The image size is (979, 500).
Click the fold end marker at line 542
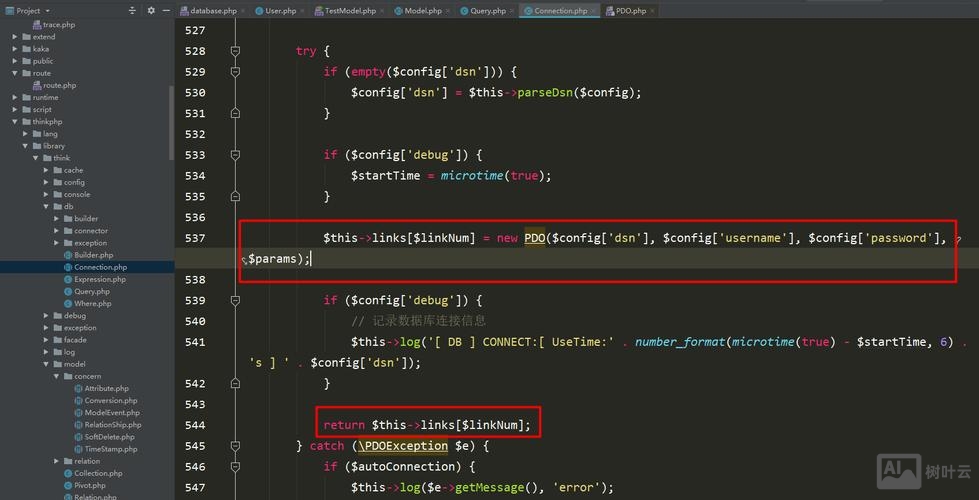coord(235,383)
